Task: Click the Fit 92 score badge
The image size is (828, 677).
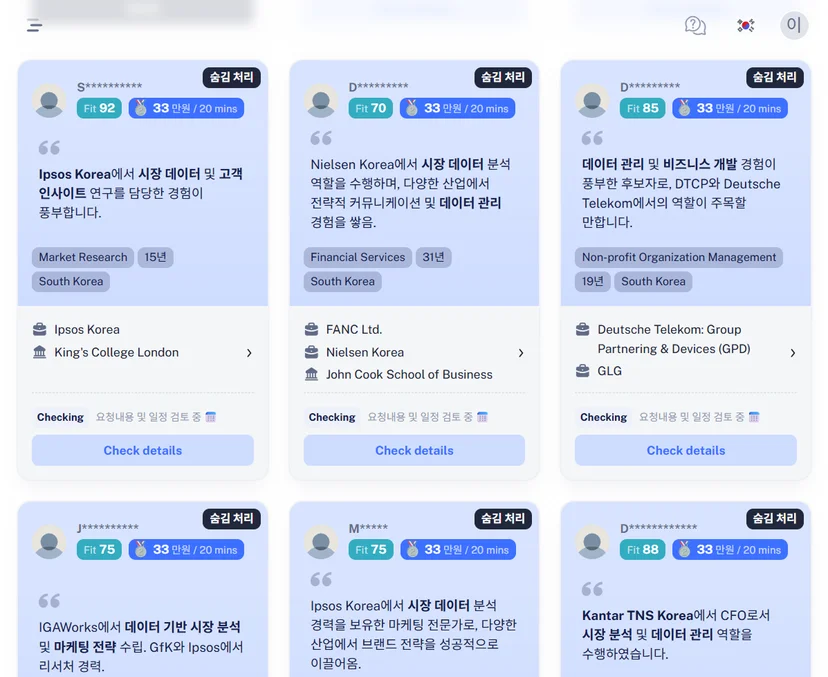Action: pos(99,108)
